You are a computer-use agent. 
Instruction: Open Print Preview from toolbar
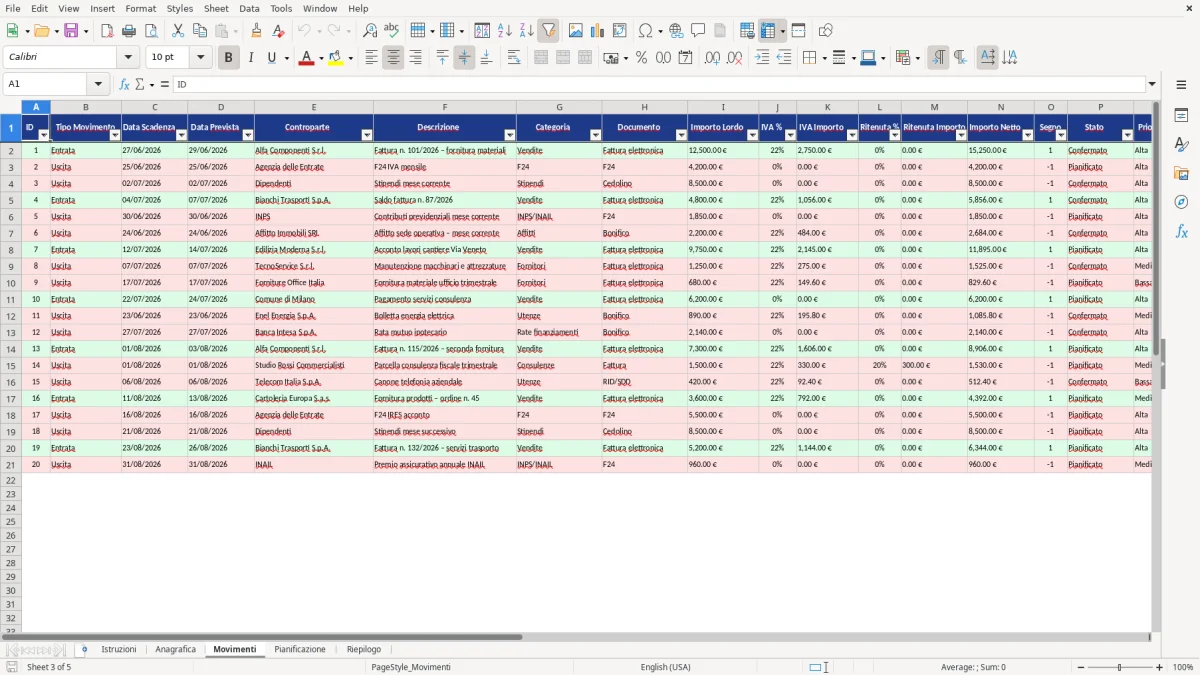[151, 31]
